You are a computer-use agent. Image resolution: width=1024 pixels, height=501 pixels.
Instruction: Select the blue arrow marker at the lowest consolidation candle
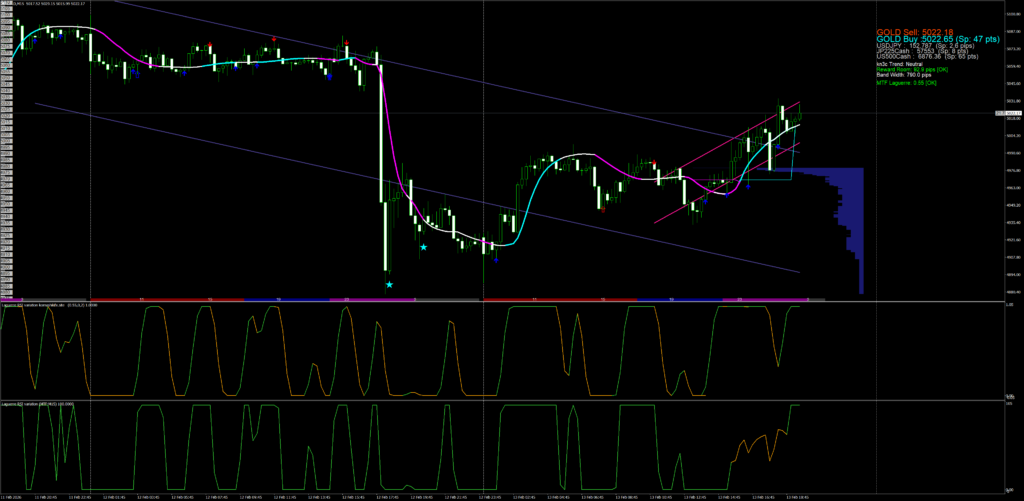point(497,262)
